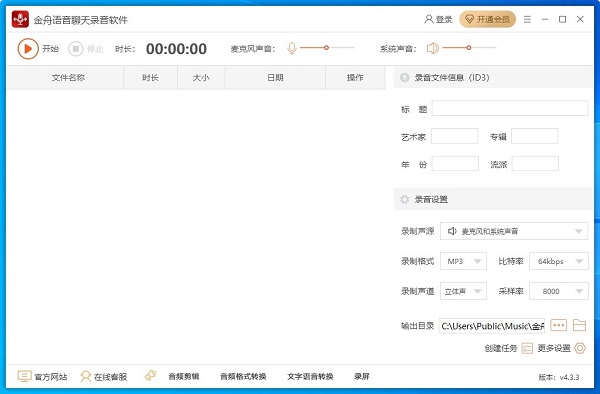
Task: Open 更多设置 via the hexagon settings icon
Action: click(580, 348)
